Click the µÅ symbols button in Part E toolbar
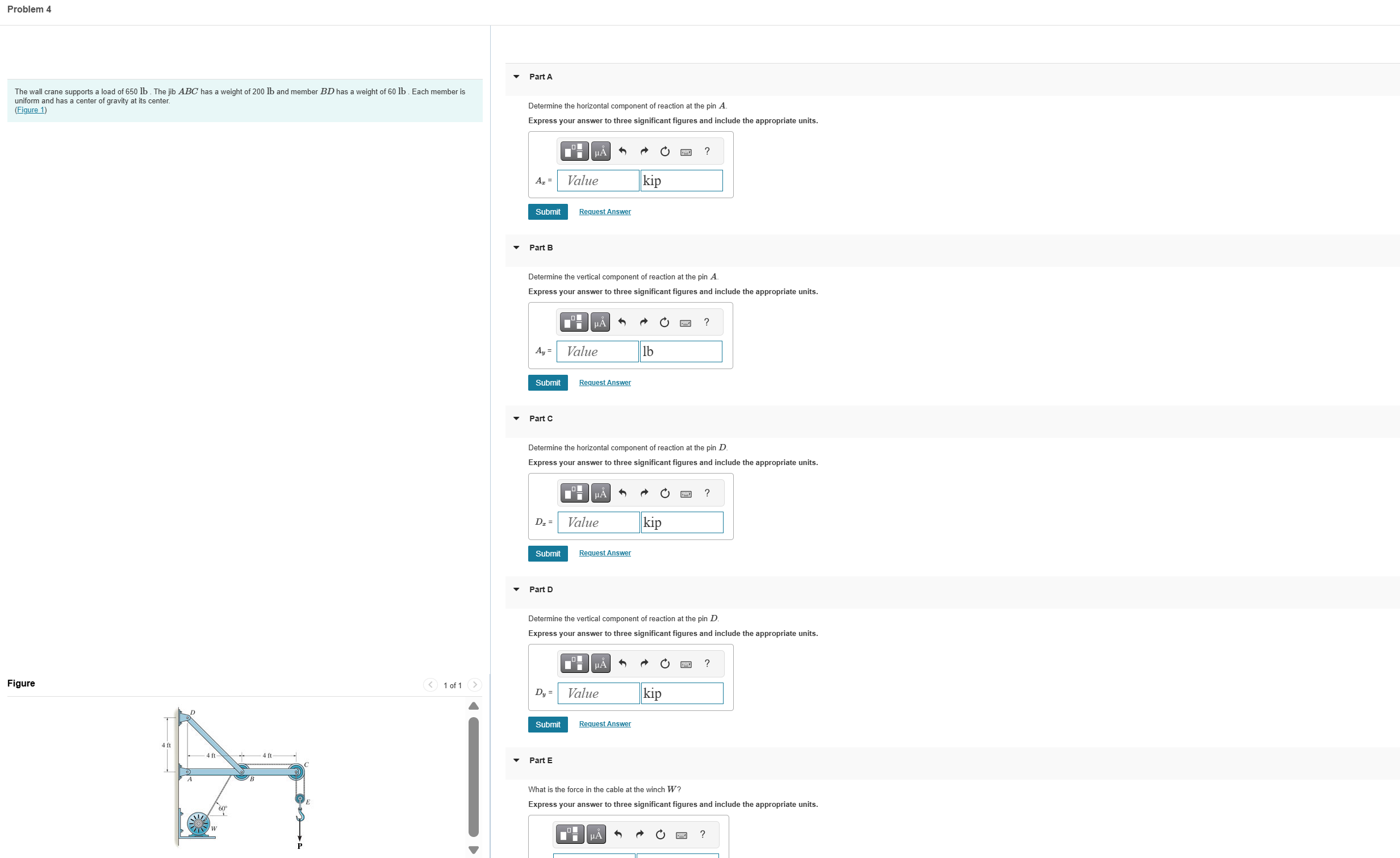 point(596,834)
